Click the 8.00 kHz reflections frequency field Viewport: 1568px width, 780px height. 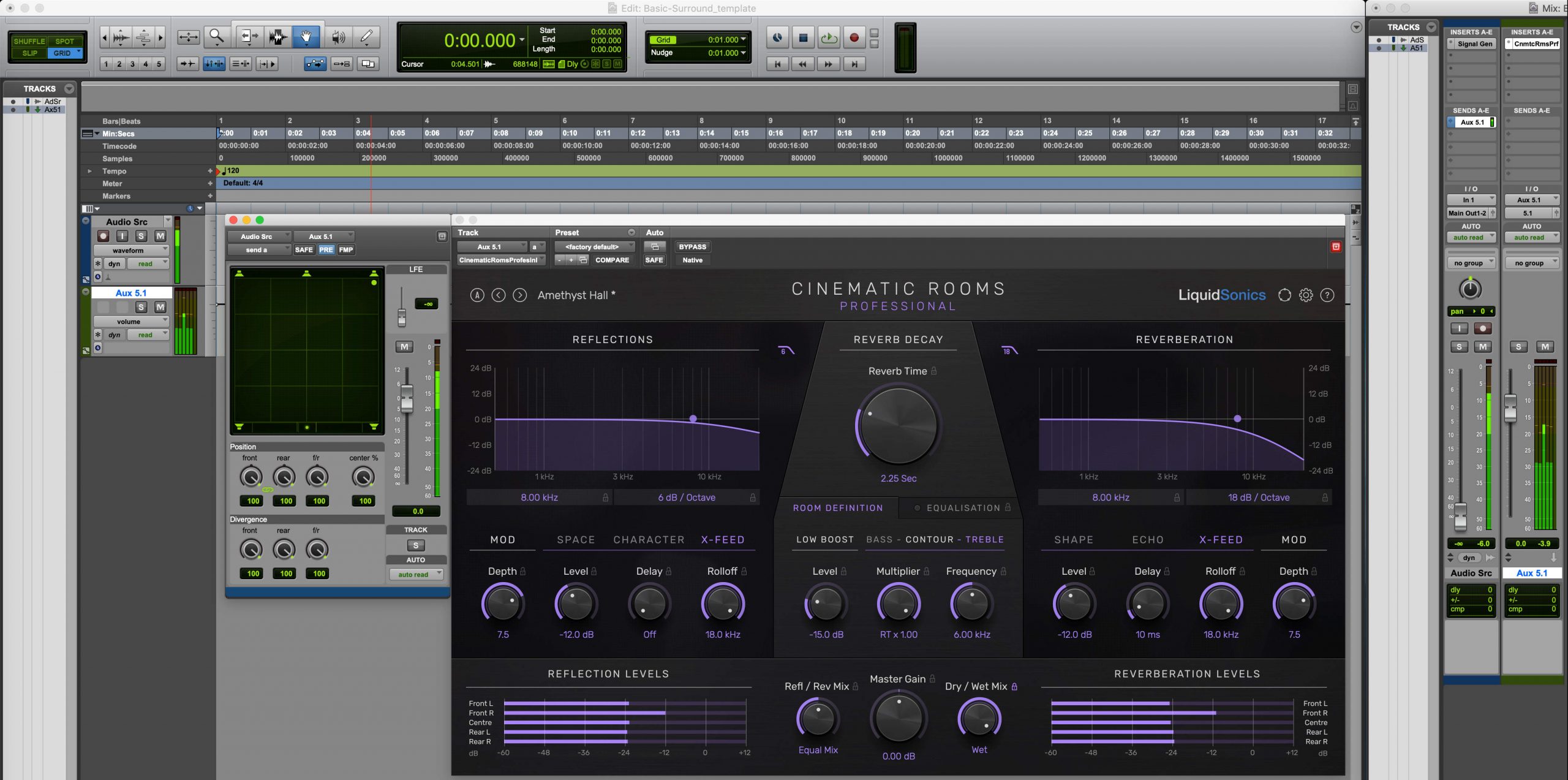pyautogui.click(x=539, y=498)
